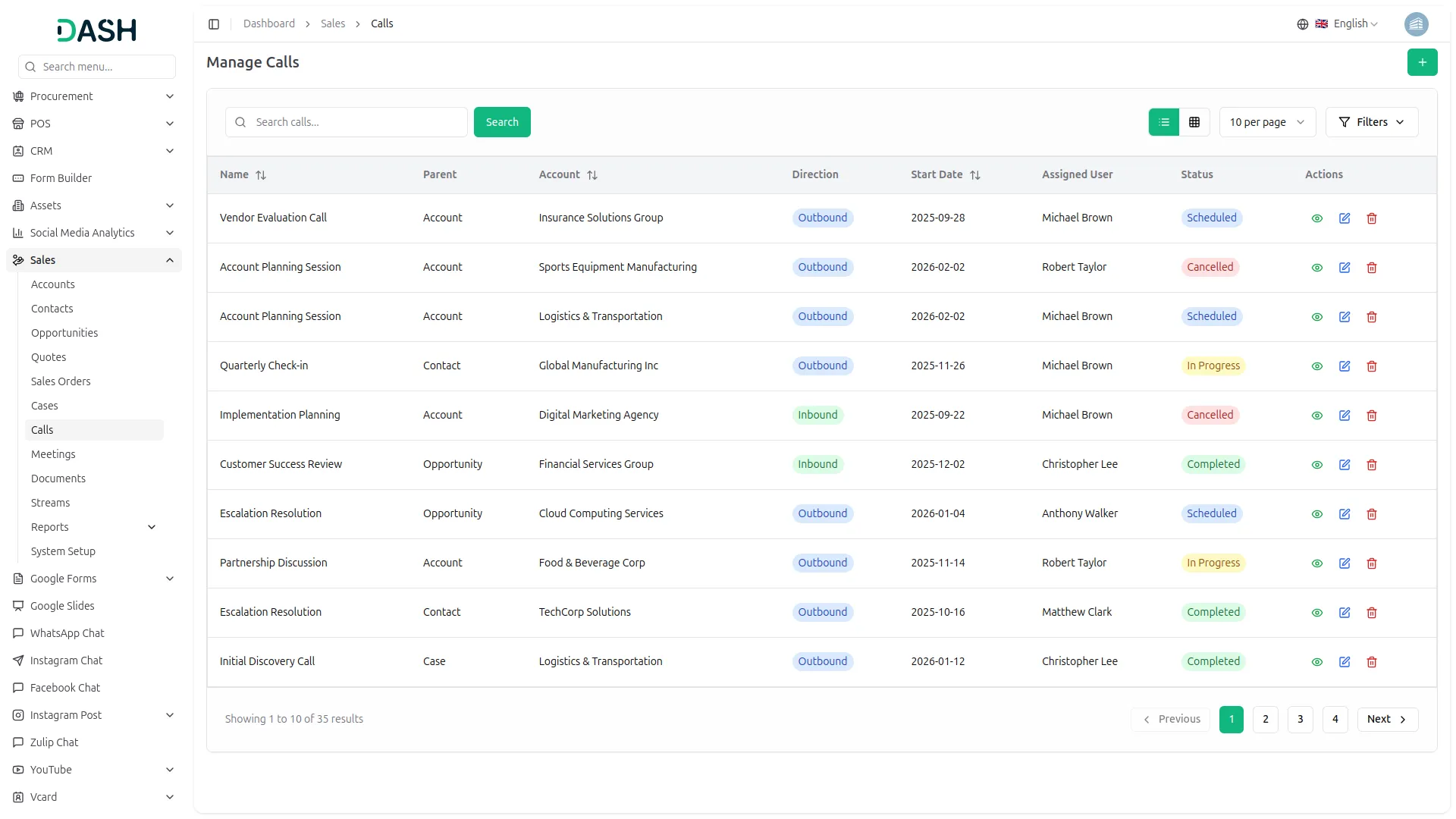
Task: Click the green add call plus button
Action: 1422,62
